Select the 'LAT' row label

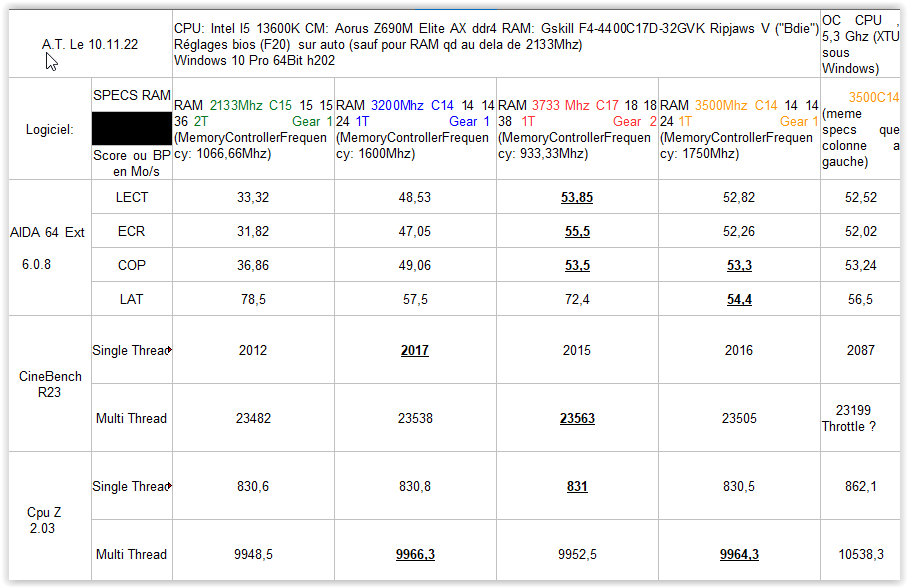click(132, 299)
